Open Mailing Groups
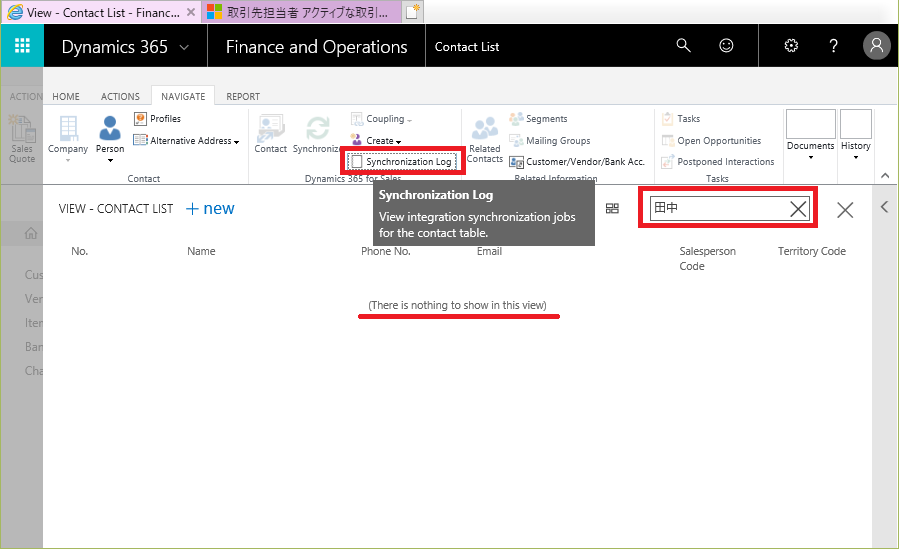899x549 pixels. [550, 140]
